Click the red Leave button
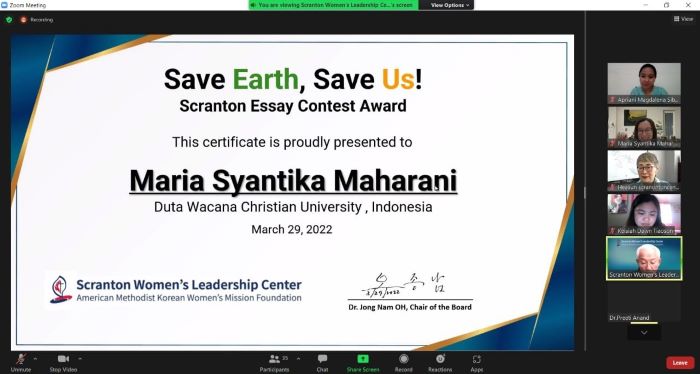This screenshot has width=700, height=374. click(680, 362)
